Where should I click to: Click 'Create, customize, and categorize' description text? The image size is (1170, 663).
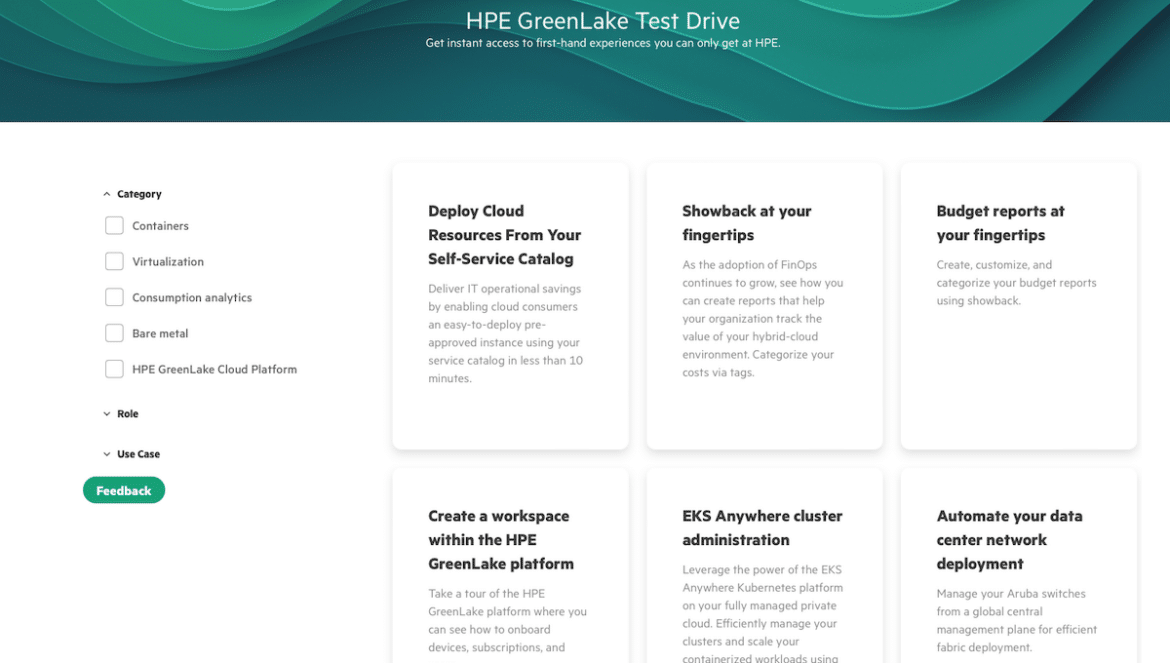click(1016, 283)
